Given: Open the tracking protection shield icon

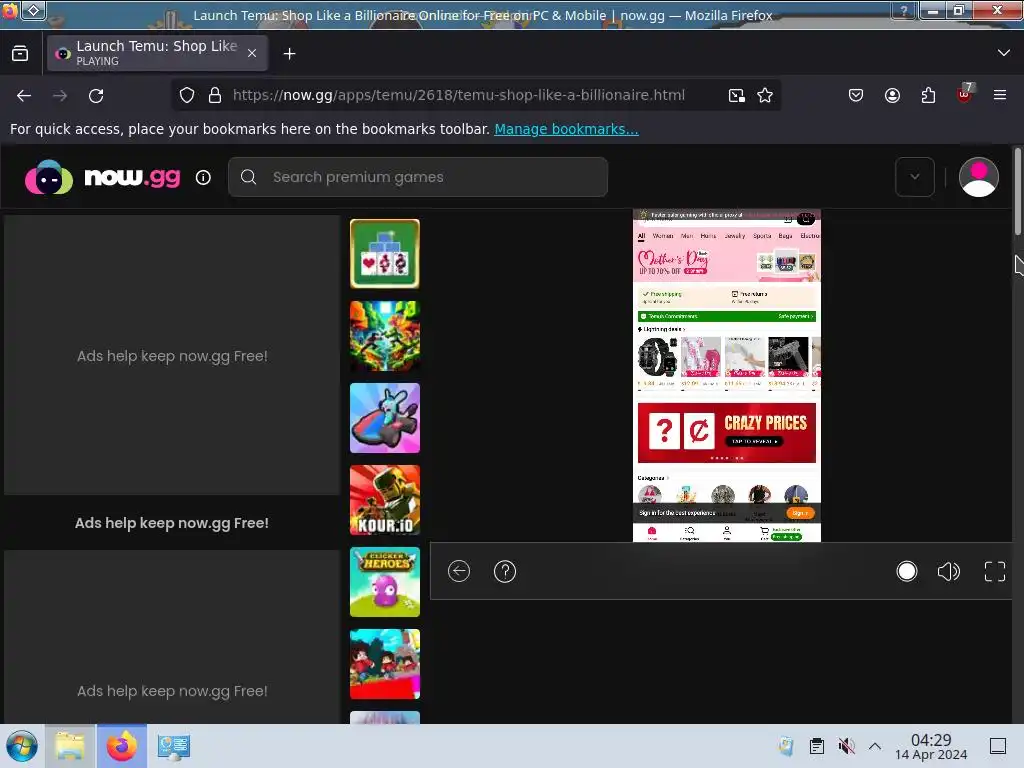Looking at the screenshot, I should [187, 95].
